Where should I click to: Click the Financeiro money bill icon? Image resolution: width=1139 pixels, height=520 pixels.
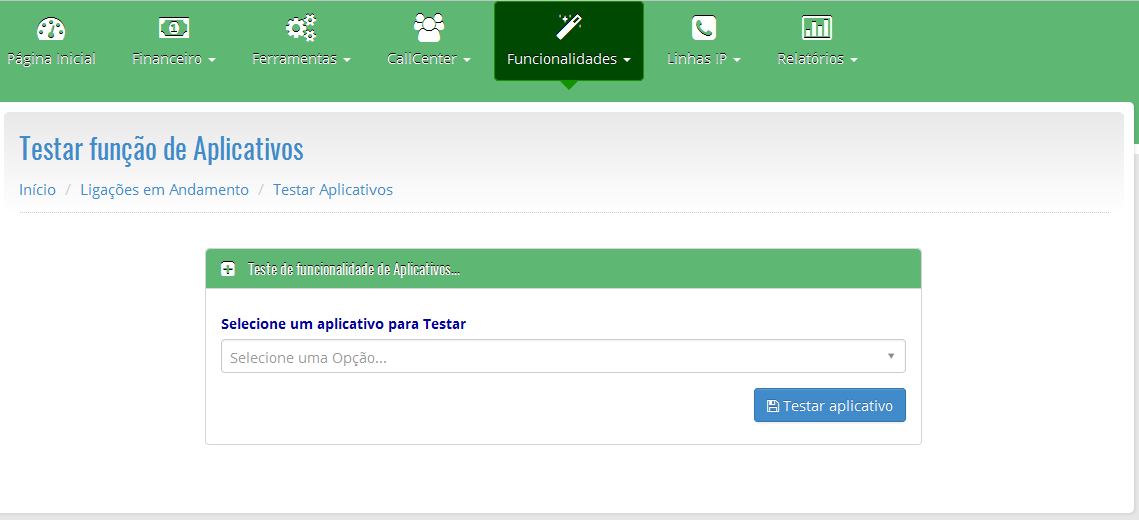click(x=173, y=28)
